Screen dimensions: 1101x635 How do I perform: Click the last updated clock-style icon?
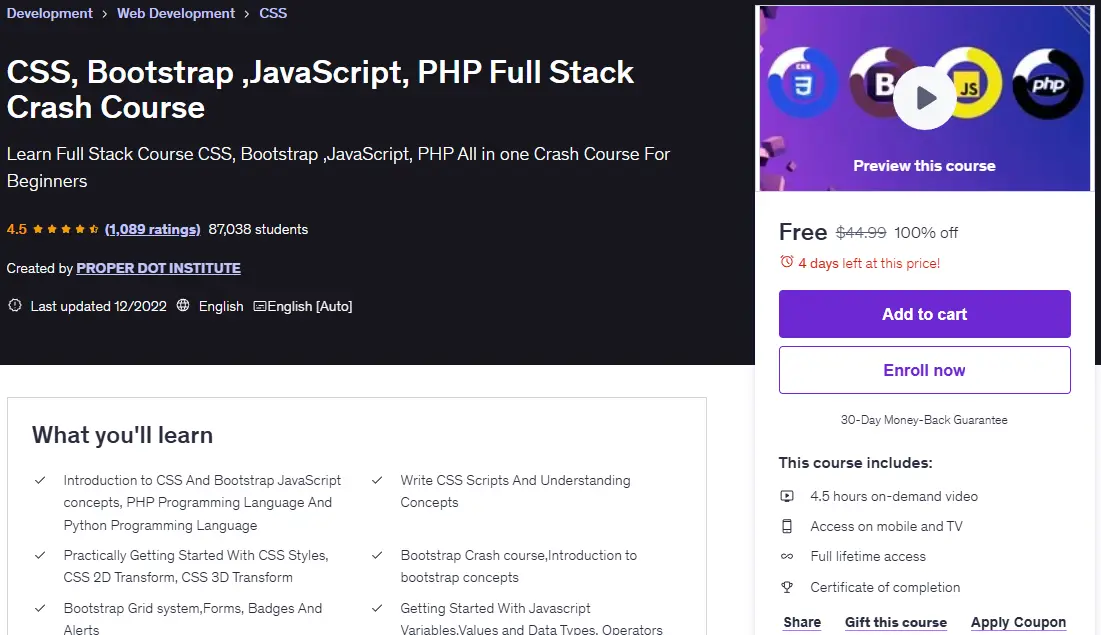pos(15,306)
